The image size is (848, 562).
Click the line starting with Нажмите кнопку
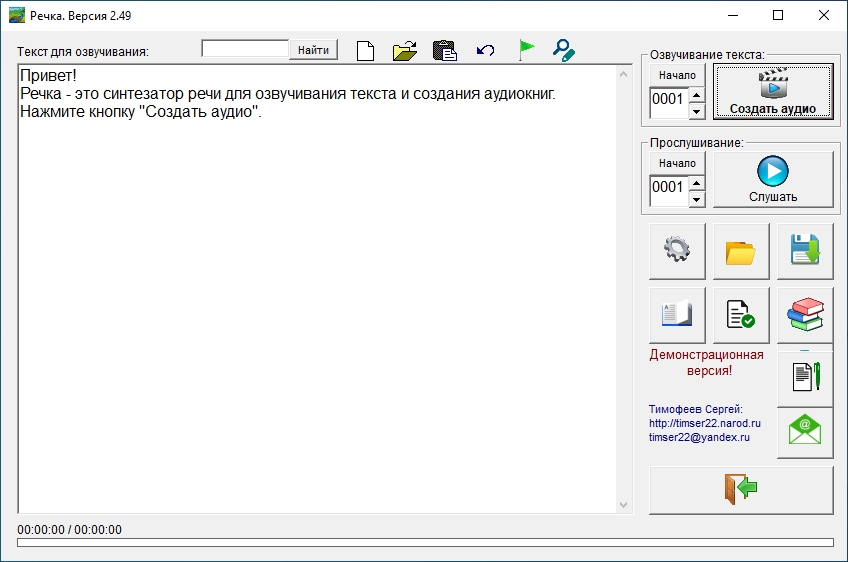[141, 111]
